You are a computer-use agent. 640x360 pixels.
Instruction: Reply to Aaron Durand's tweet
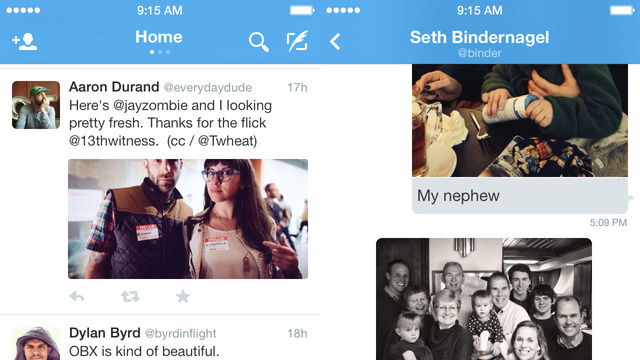point(77,296)
